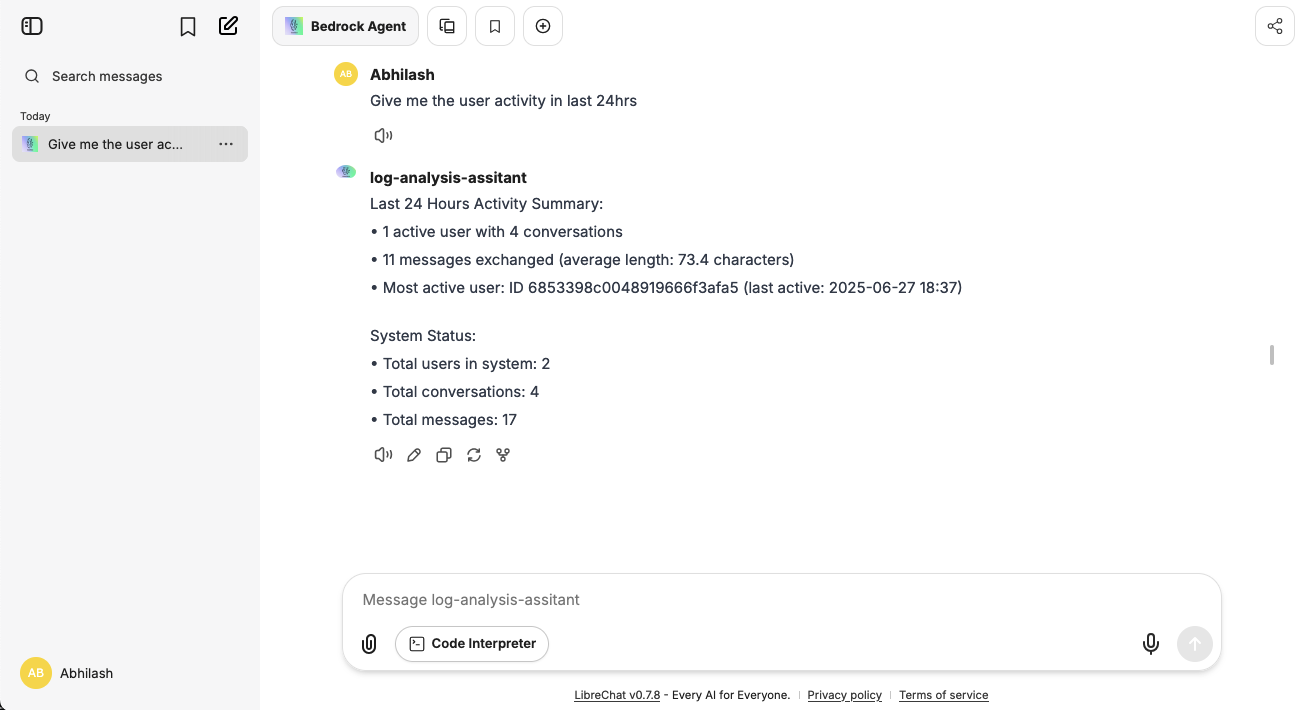The width and height of the screenshot is (1302, 710).
Task: Toggle the sidebar panel
Action: pyautogui.click(x=31, y=26)
